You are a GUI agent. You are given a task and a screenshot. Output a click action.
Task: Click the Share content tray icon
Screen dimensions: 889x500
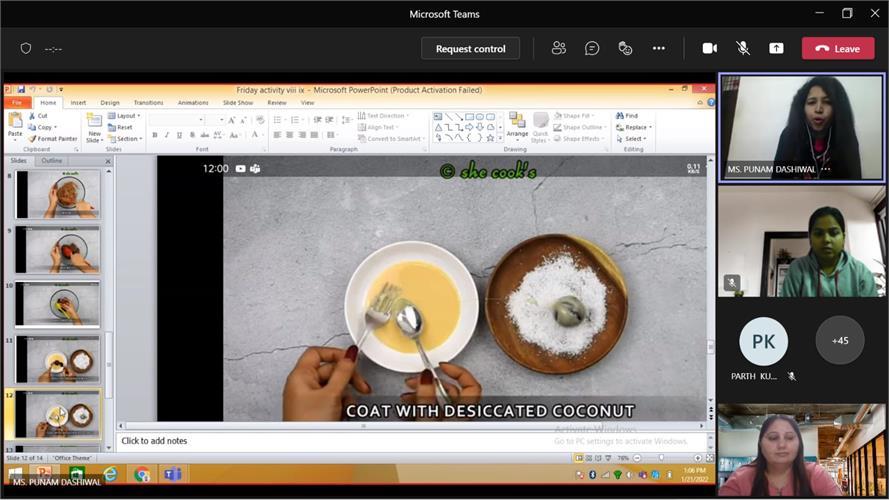coord(776,48)
